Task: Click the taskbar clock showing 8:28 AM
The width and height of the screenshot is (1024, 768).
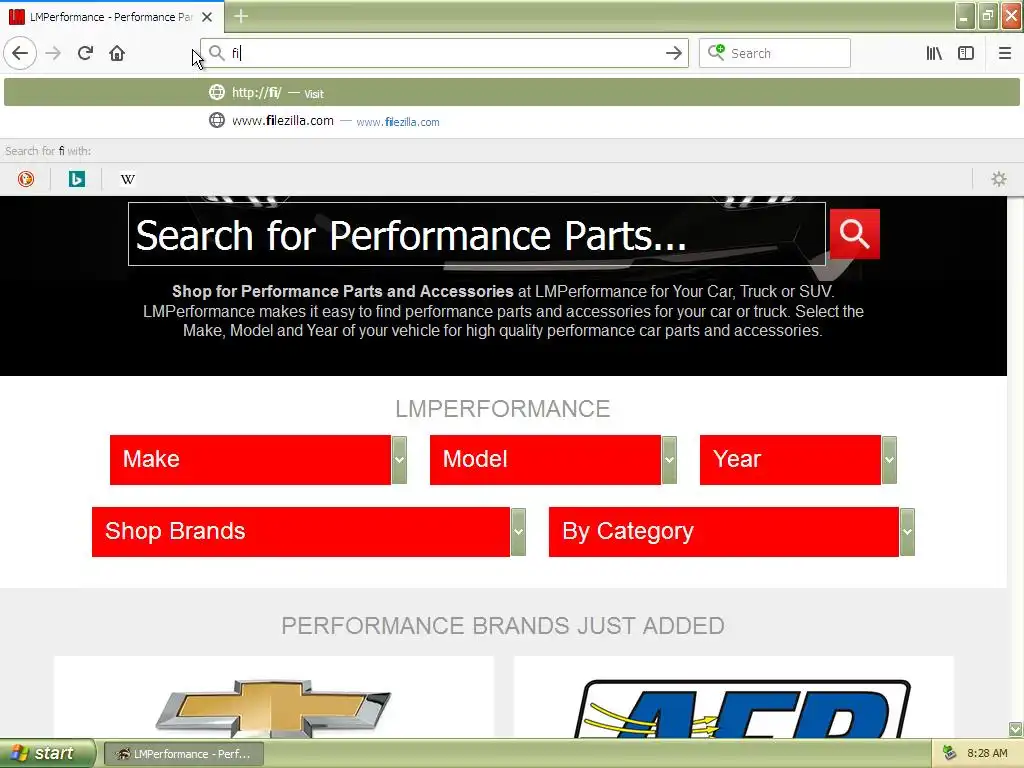Action: [x=987, y=754]
